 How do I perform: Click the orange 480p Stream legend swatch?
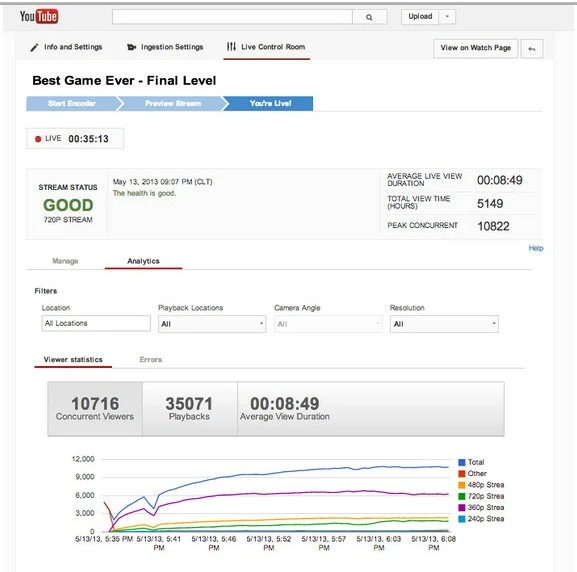pos(462,485)
